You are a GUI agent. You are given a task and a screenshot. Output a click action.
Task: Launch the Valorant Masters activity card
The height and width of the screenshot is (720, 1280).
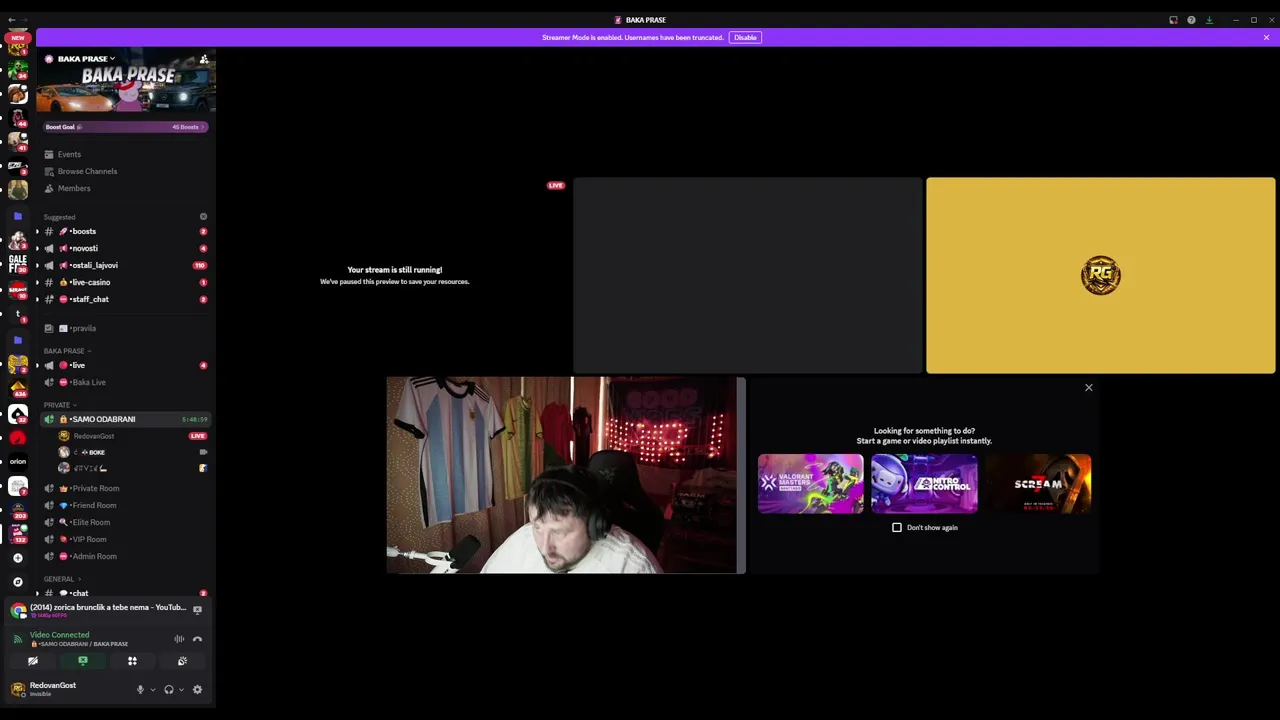point(810,484)
